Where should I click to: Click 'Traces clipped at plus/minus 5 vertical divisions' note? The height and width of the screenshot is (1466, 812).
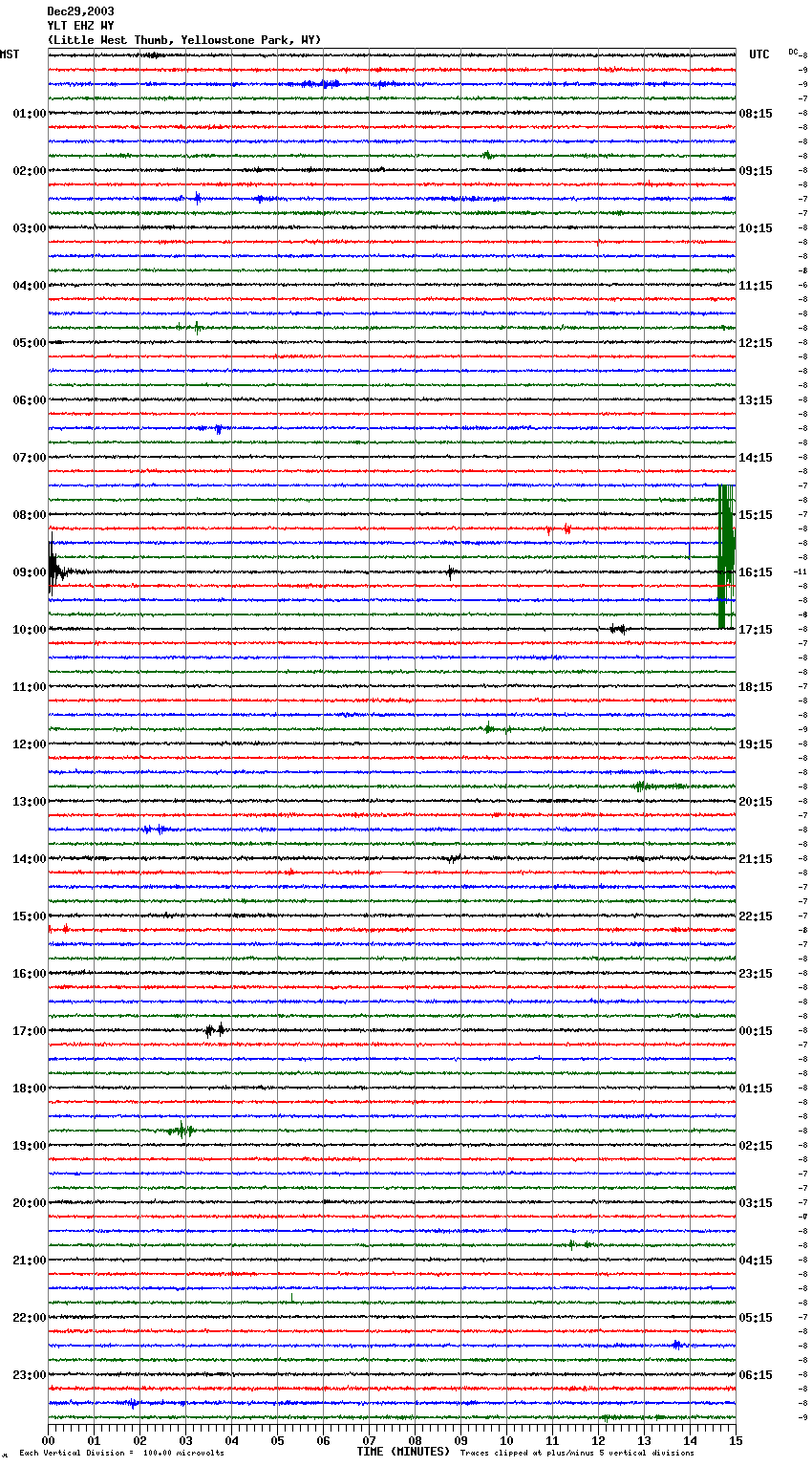(x=577, y=1453)
